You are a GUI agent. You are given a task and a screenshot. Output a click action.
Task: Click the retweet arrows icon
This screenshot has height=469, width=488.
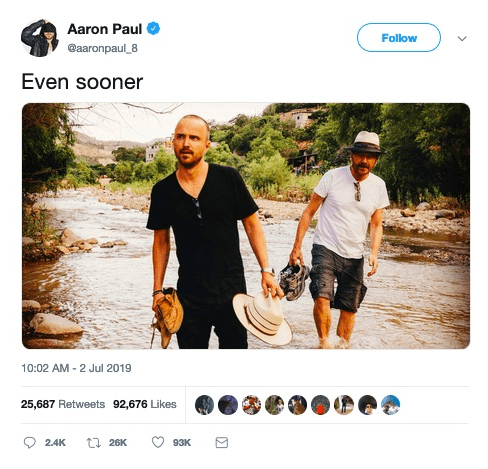click(94, 443)
